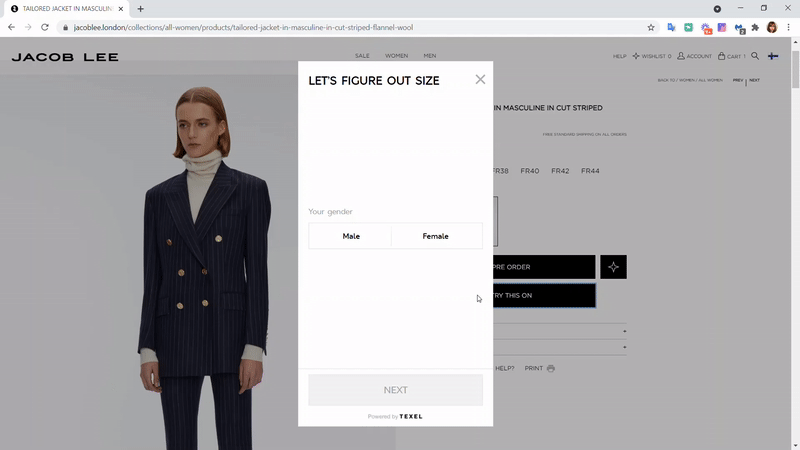Image resolution: width=800 pixels, height=450 pixels.
Task: Open the search magnifier icon
Action: click(755, 56)
